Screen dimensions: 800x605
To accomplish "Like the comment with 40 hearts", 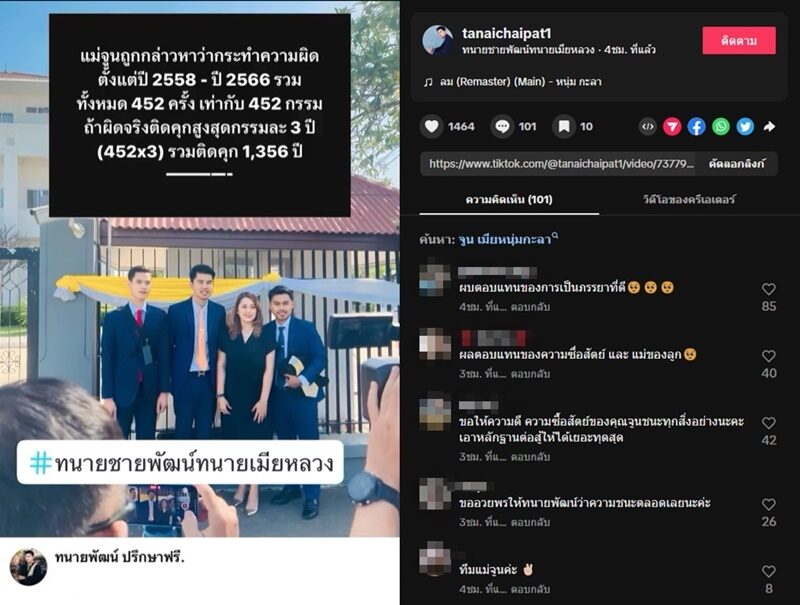I will (x=769, y=356).
